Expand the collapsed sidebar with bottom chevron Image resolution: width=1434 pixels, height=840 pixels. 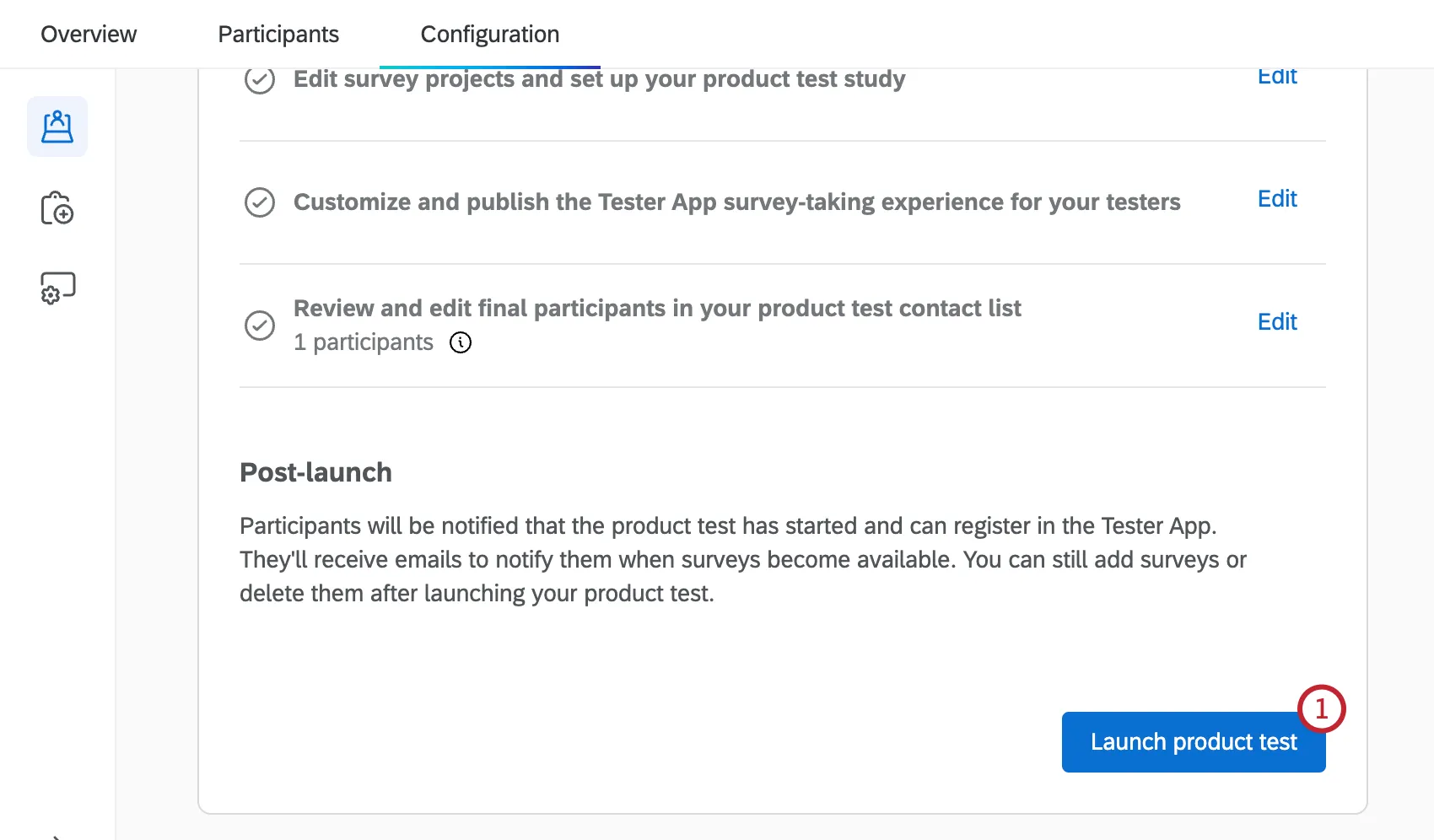tap(57, 835)
